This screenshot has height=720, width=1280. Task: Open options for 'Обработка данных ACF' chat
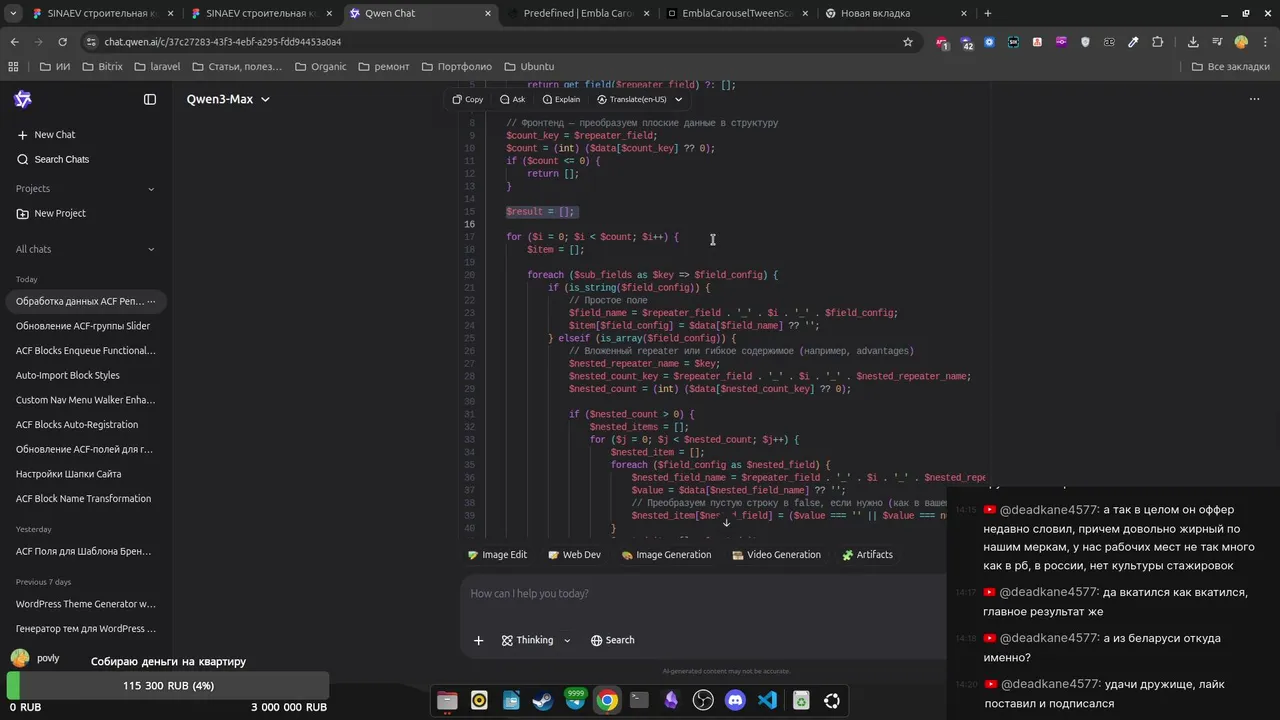click(152, 301)
